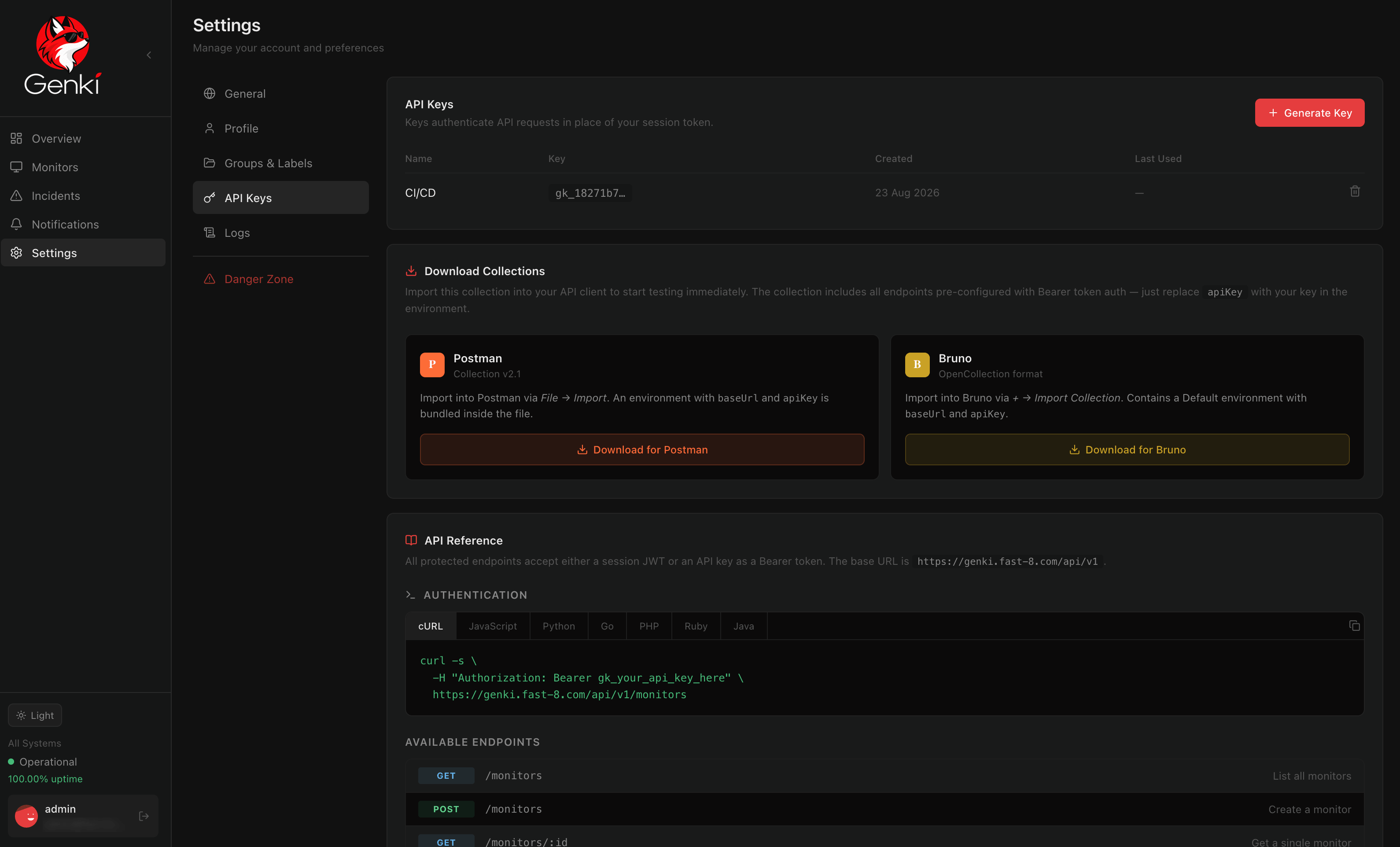Show the Go code sample
1400x847 pixels.
607,626
